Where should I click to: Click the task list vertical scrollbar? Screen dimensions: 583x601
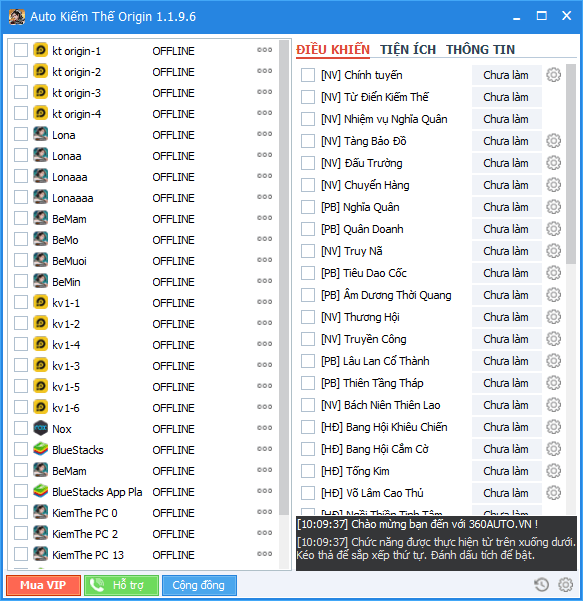(x=571, y=164)
